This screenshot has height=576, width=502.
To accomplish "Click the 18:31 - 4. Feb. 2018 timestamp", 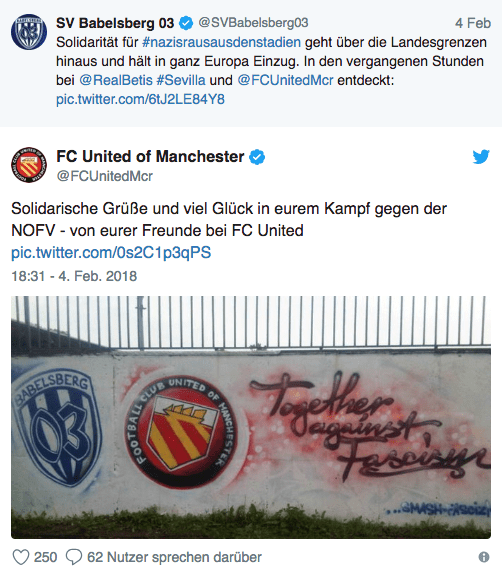I will pyautogui.click(x=74, y=276).
